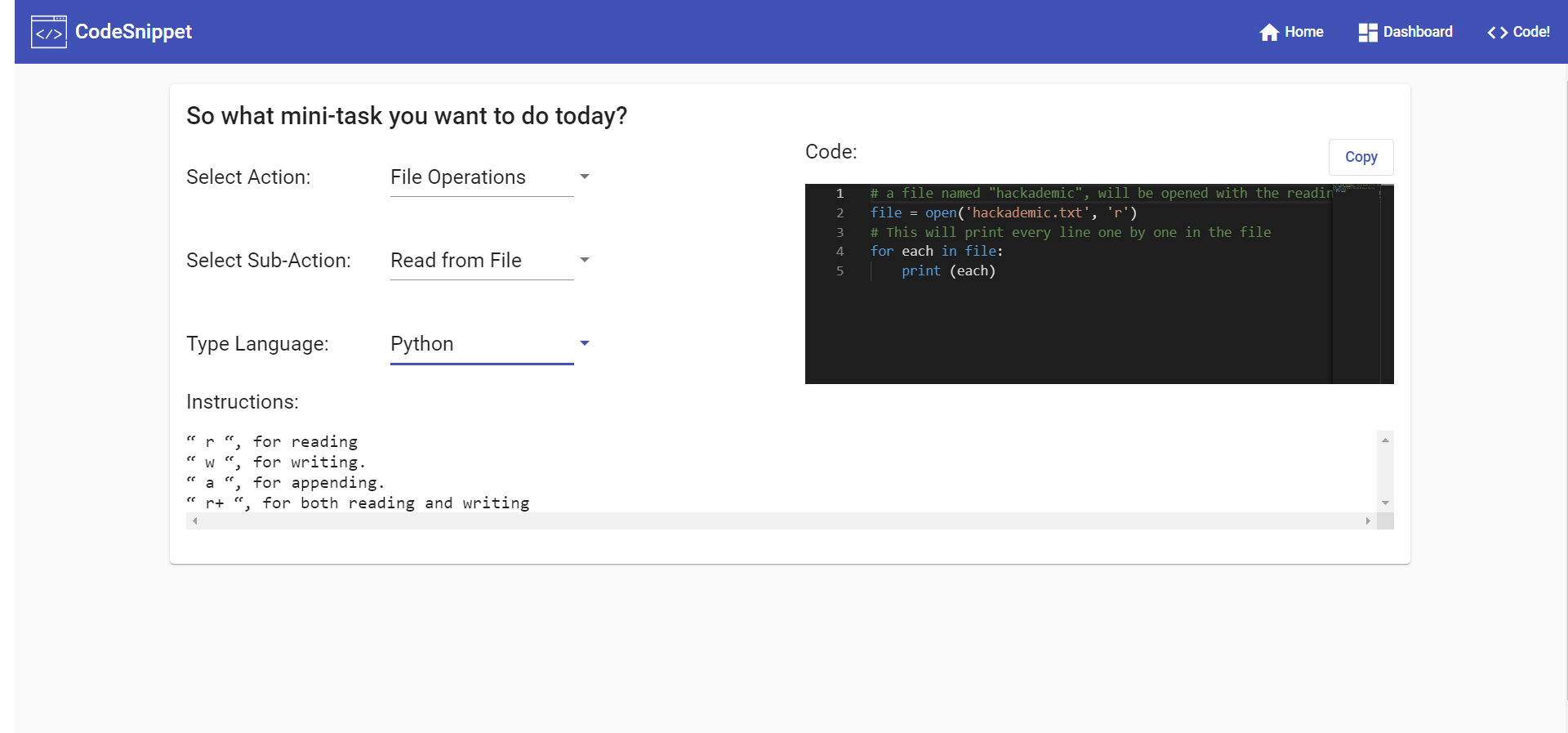Click the instructions scroll-right arrow

1368,521
